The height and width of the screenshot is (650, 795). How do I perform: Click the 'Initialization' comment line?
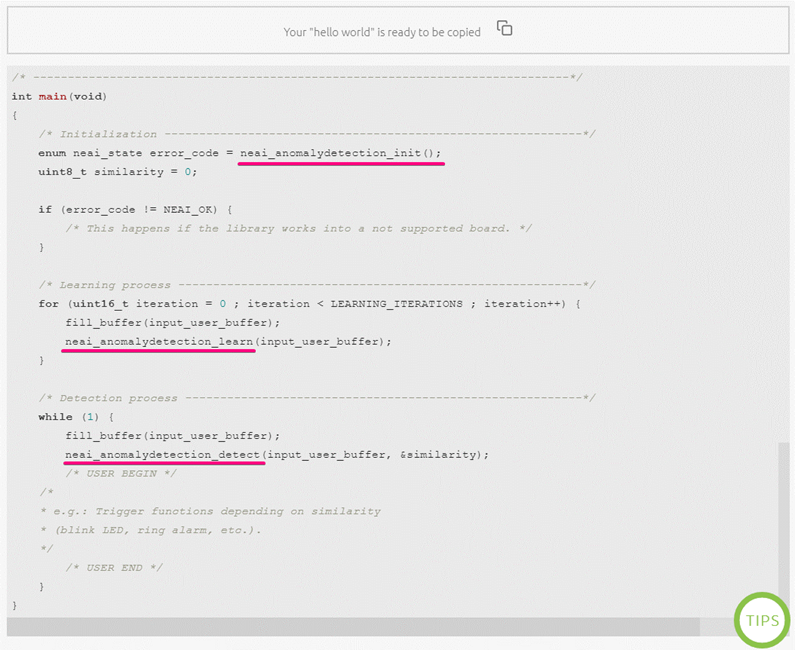click(317, 134)
